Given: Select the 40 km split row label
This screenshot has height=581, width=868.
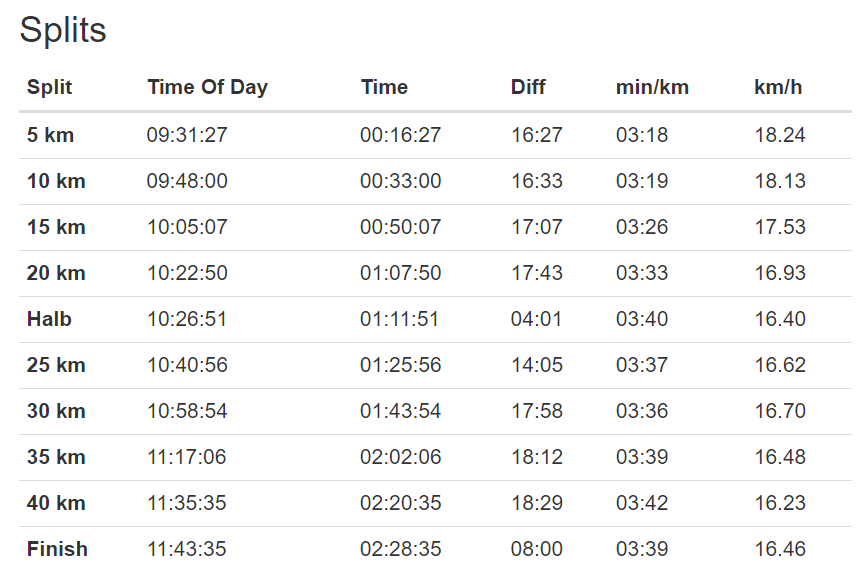Looking at the screenshot, I should point(55,503).
